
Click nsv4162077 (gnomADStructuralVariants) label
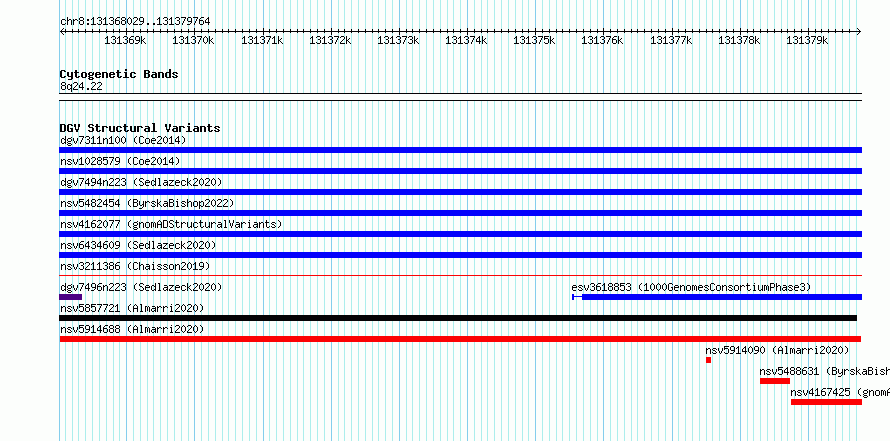tap(171, 224)
